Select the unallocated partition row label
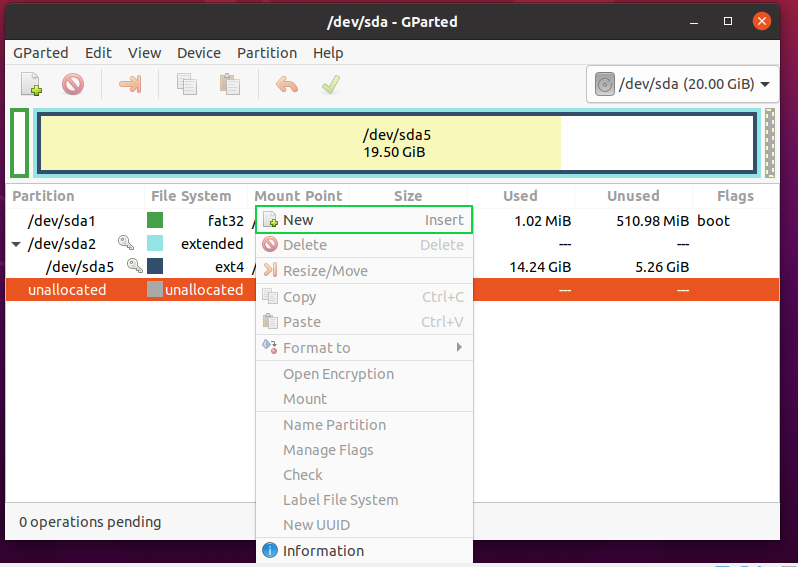The height and width of the screenshot is (567, 798). click(x=67, y=290)
